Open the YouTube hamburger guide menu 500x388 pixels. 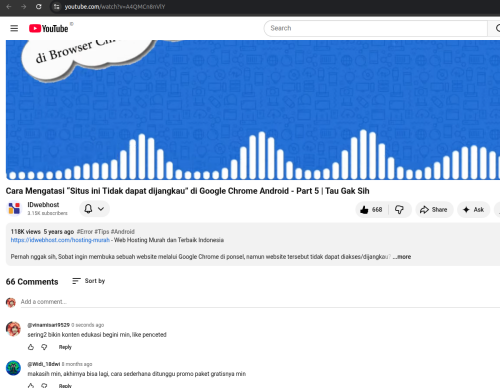click(14, 28)
